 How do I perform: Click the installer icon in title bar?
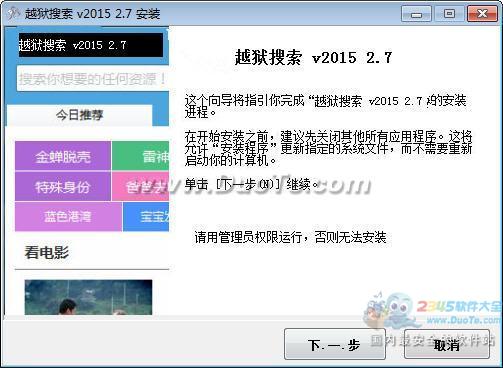click(x=14, y=13)
